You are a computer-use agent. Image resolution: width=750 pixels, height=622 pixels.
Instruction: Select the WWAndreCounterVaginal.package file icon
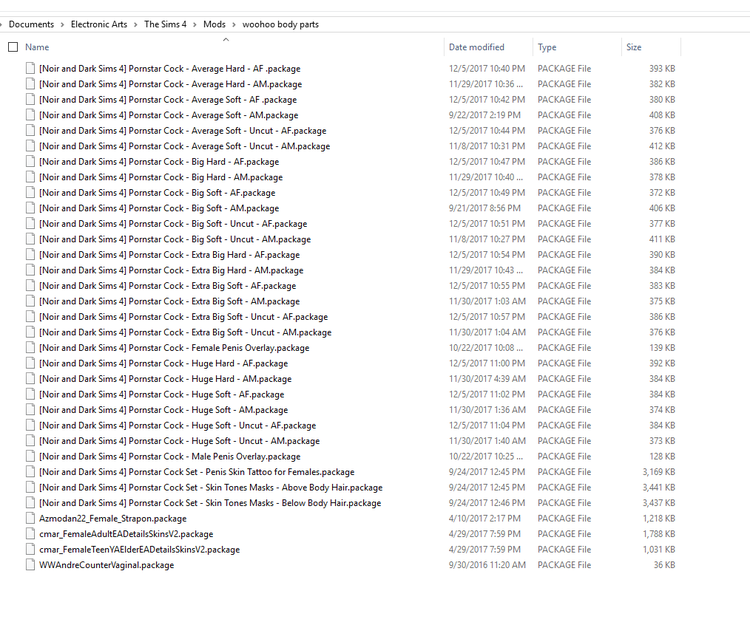click(31, 565)
